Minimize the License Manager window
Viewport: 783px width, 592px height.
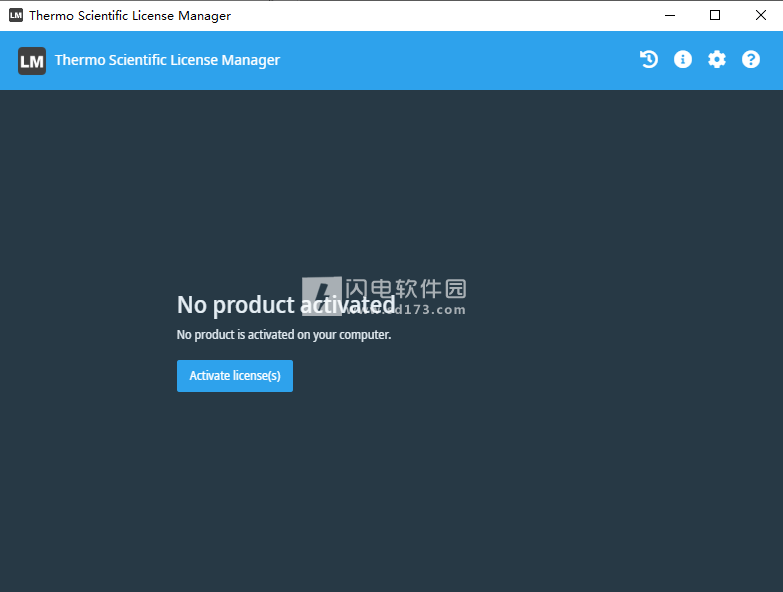click(x=670, y=15)
